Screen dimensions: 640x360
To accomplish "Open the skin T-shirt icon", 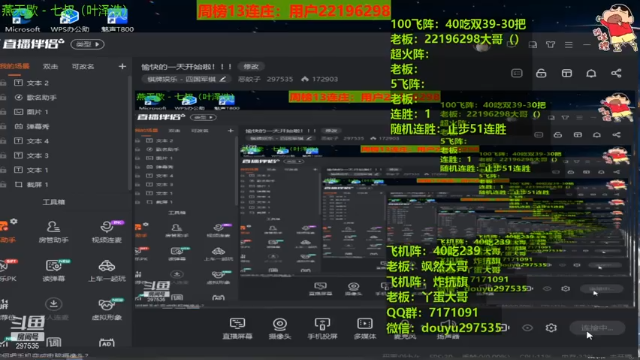I will 550,44.
